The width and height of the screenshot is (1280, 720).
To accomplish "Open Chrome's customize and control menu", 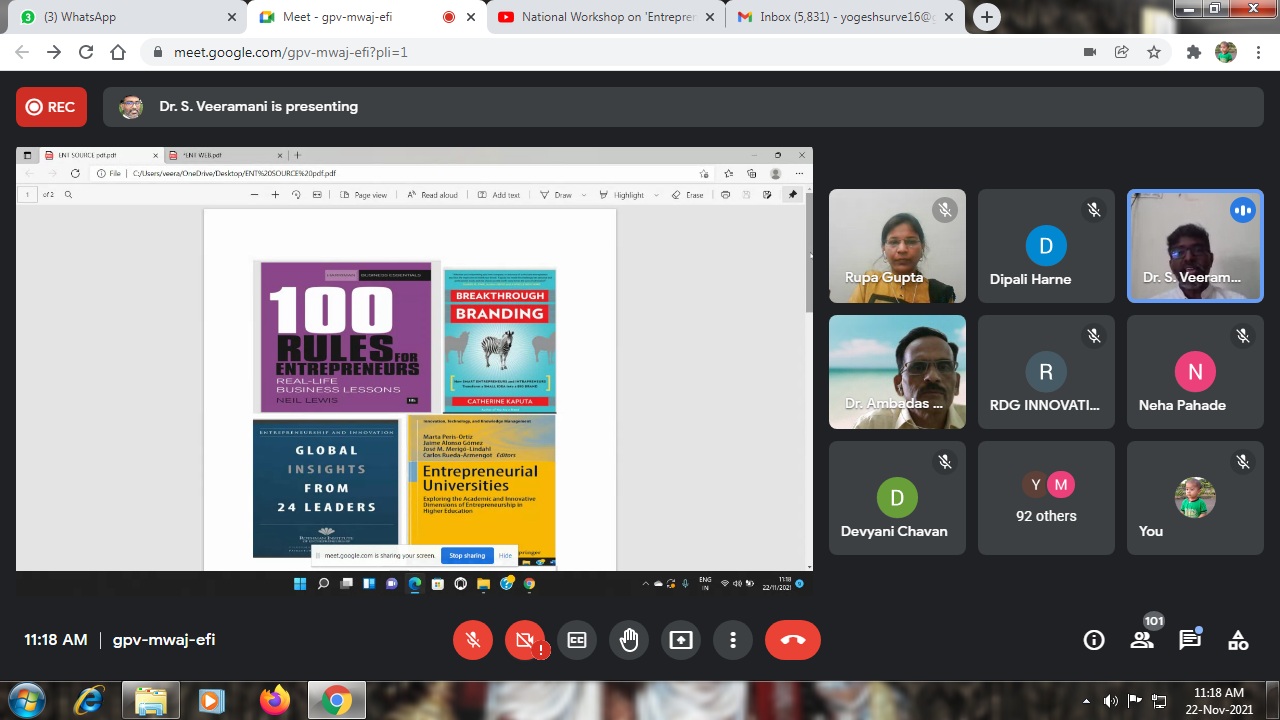I will click(x=1258, y=52).
